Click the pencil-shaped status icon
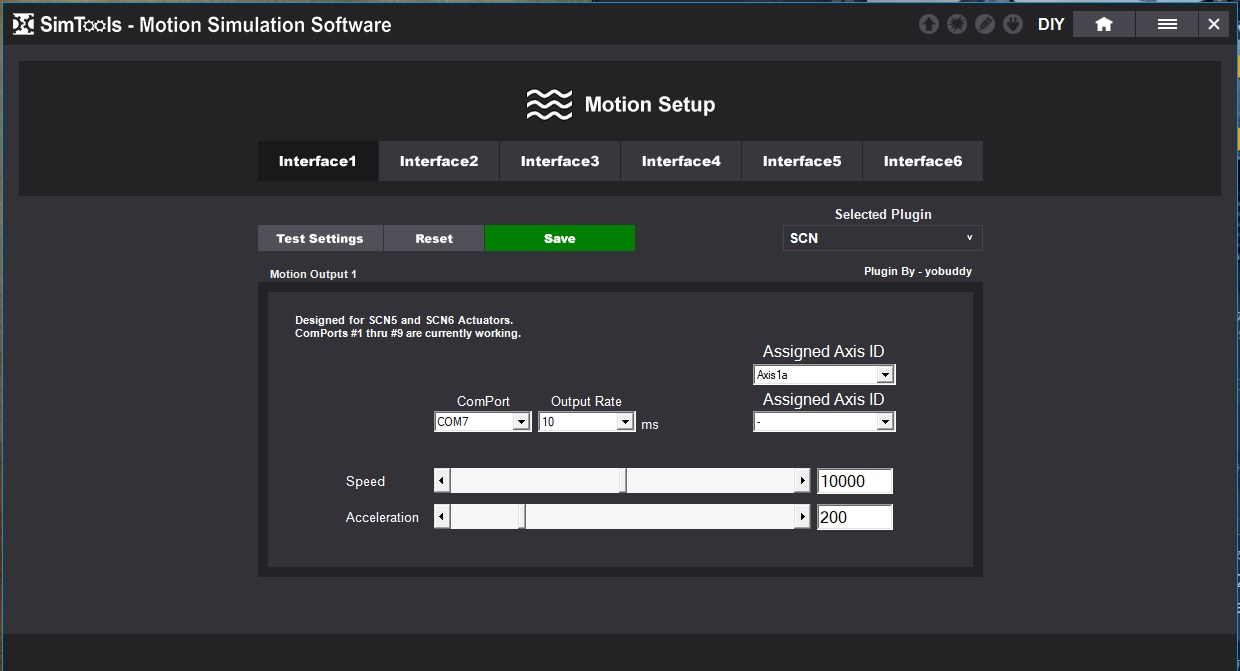The image size is (1240, 671). (985, 24)
